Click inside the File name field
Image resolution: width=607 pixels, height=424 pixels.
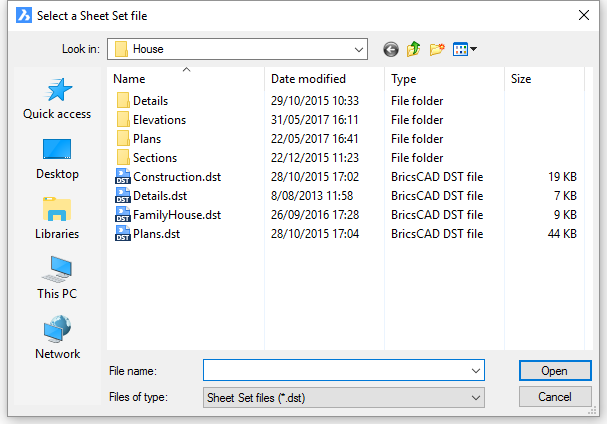tap(334, 371)
